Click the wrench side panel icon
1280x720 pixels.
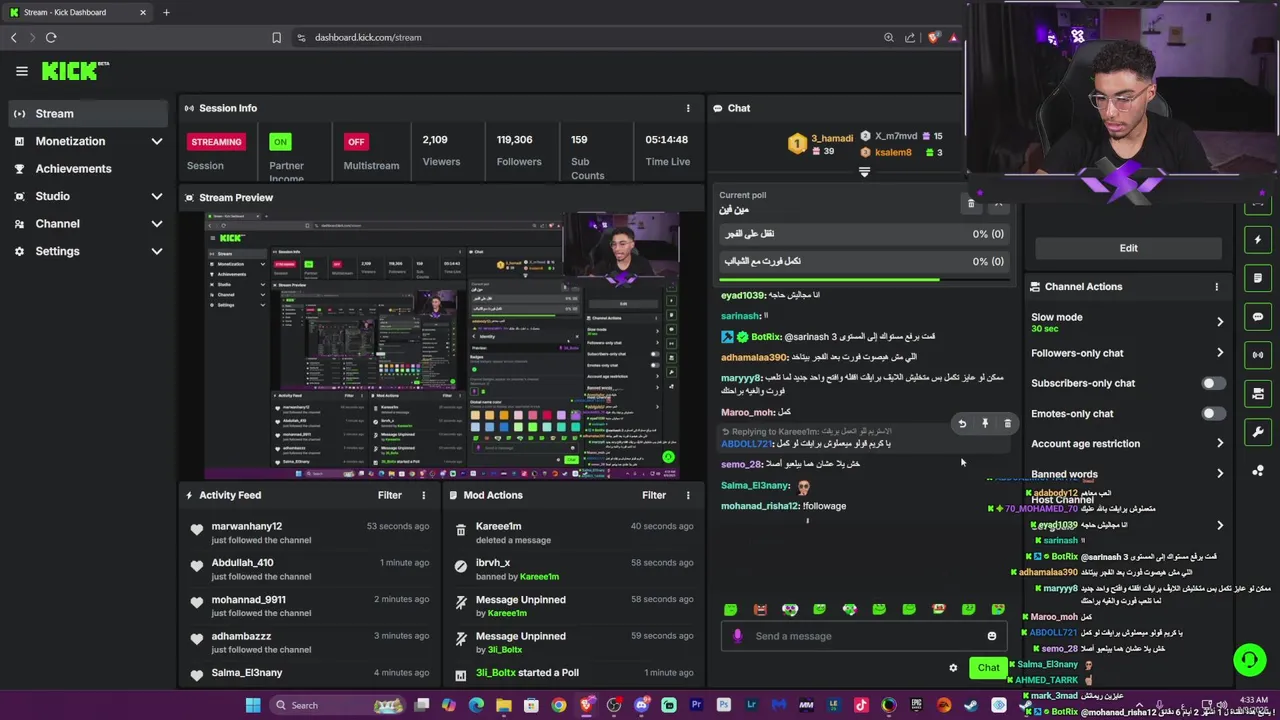point(1258,432)
